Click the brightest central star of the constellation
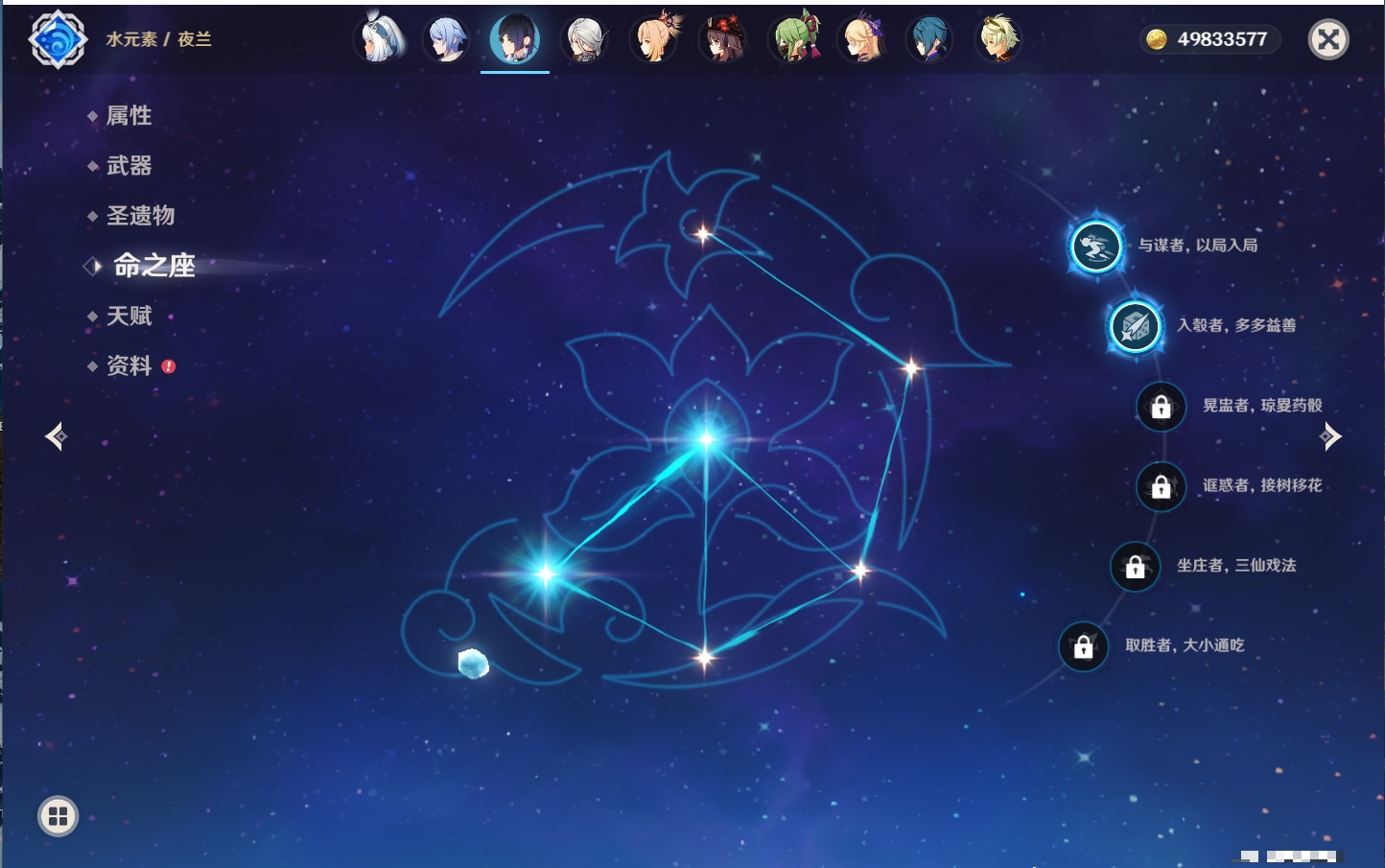 [707, 439]
